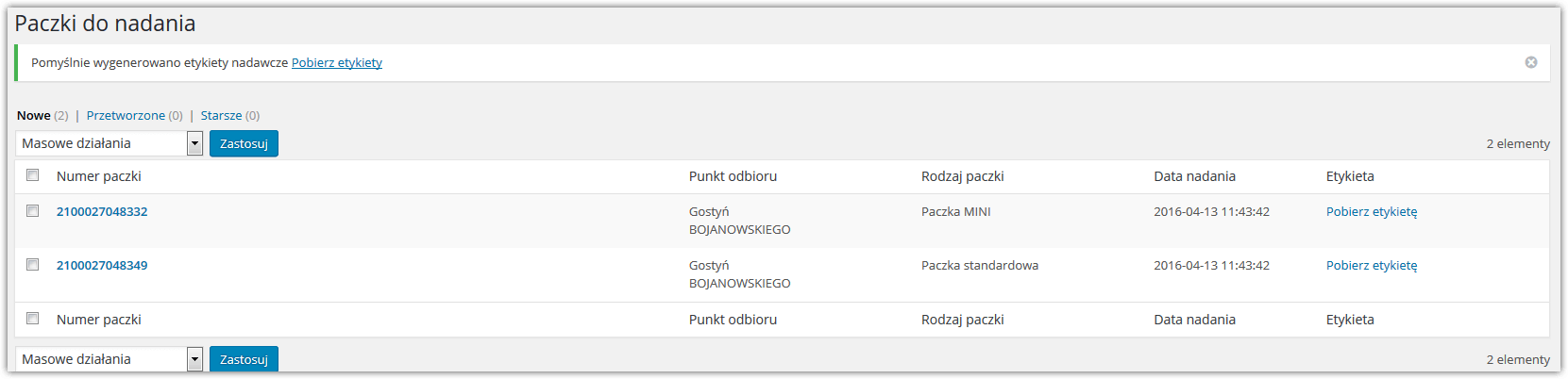The width and height of the screenshot is (1568, 379).
Task: Dismiss the success notice with the X icon
Action: [1531, 62]
